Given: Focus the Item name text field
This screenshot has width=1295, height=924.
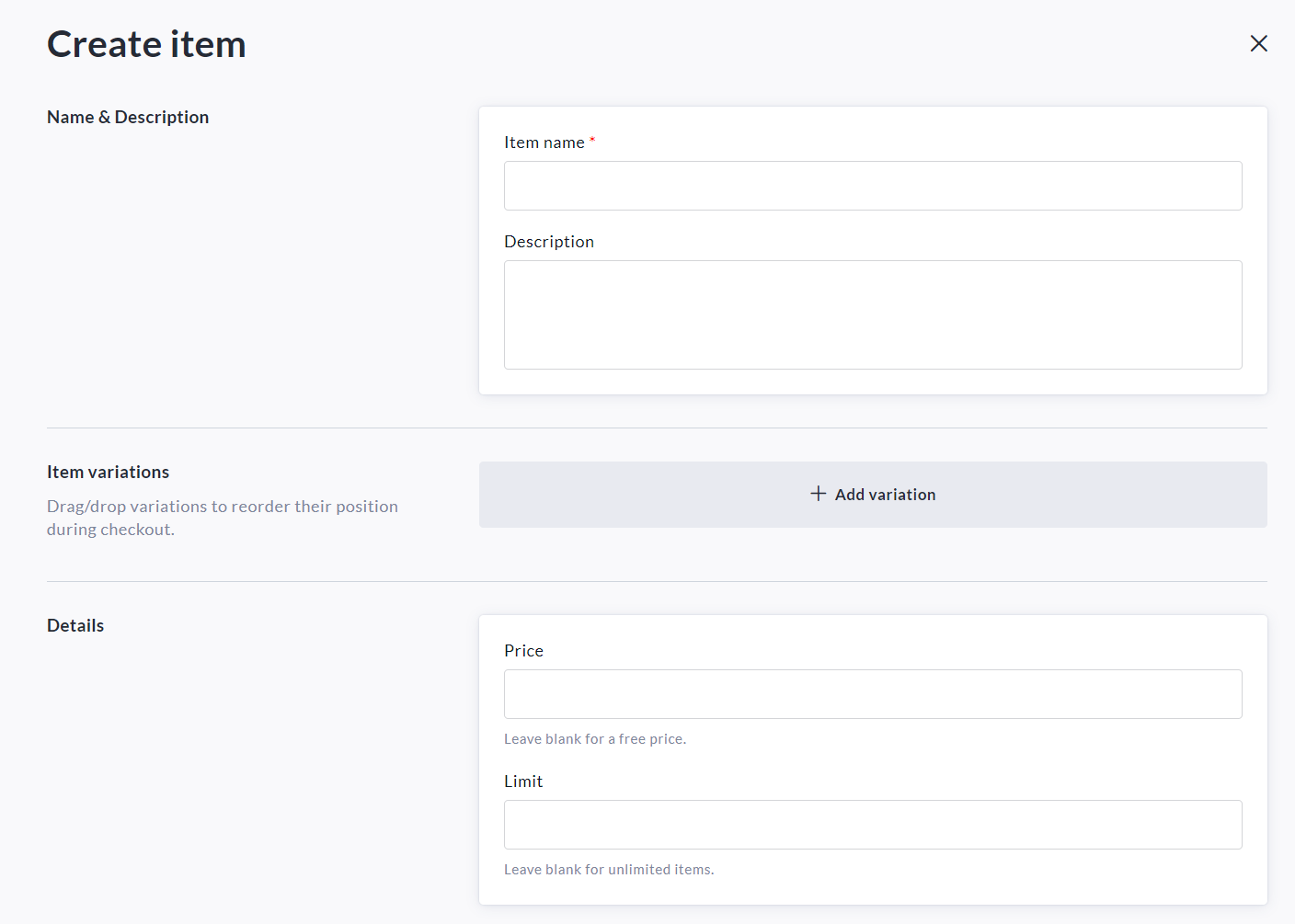Looking at the screenshot, I should (872, 186).
